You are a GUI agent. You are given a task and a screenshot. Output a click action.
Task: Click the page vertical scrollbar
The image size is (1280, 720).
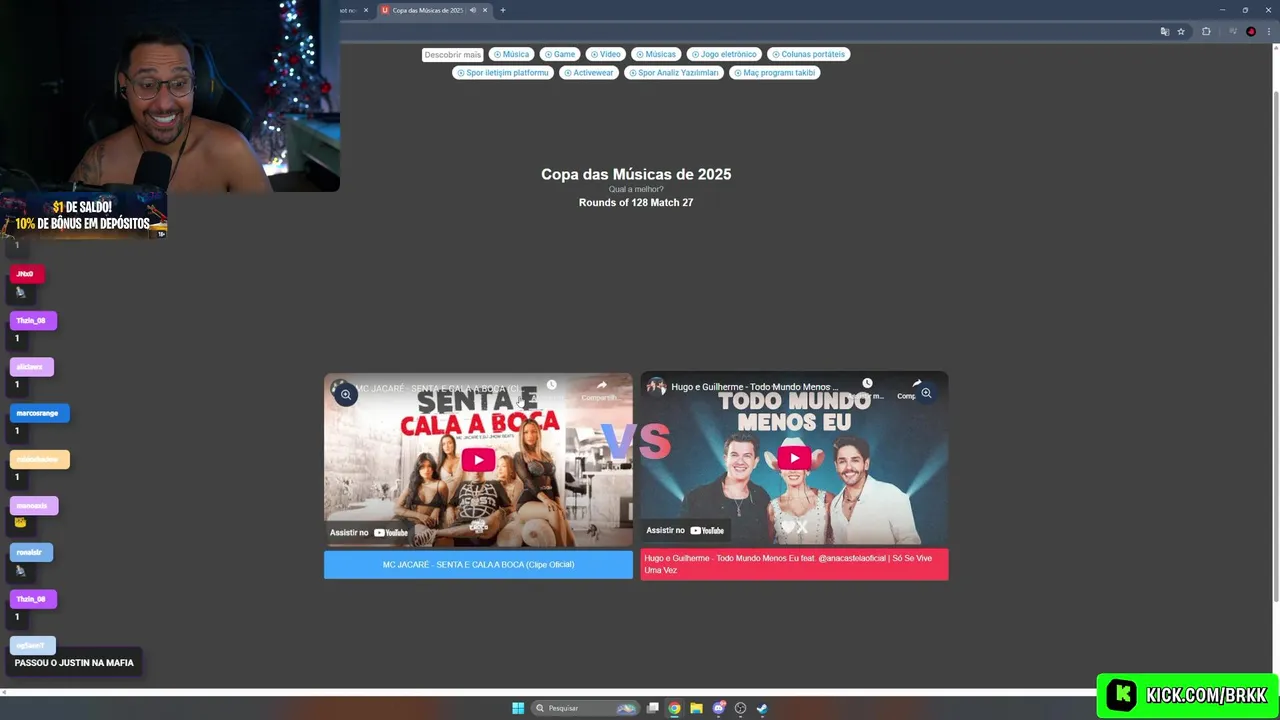click(1275, 348)
